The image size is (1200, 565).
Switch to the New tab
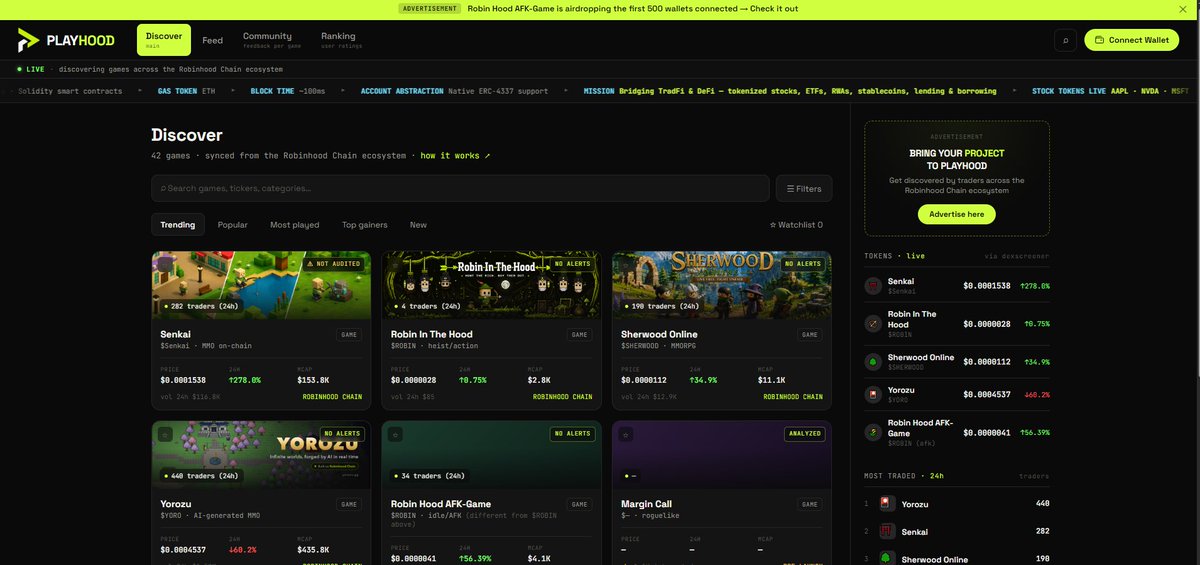pos(418,225)
